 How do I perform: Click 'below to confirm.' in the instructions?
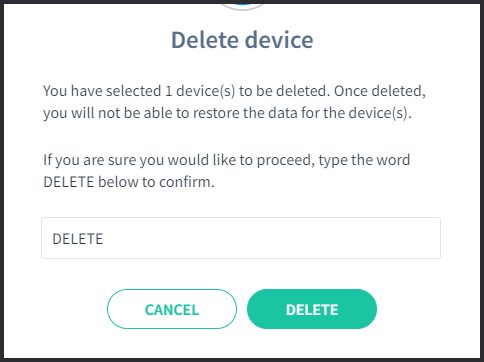156,182
